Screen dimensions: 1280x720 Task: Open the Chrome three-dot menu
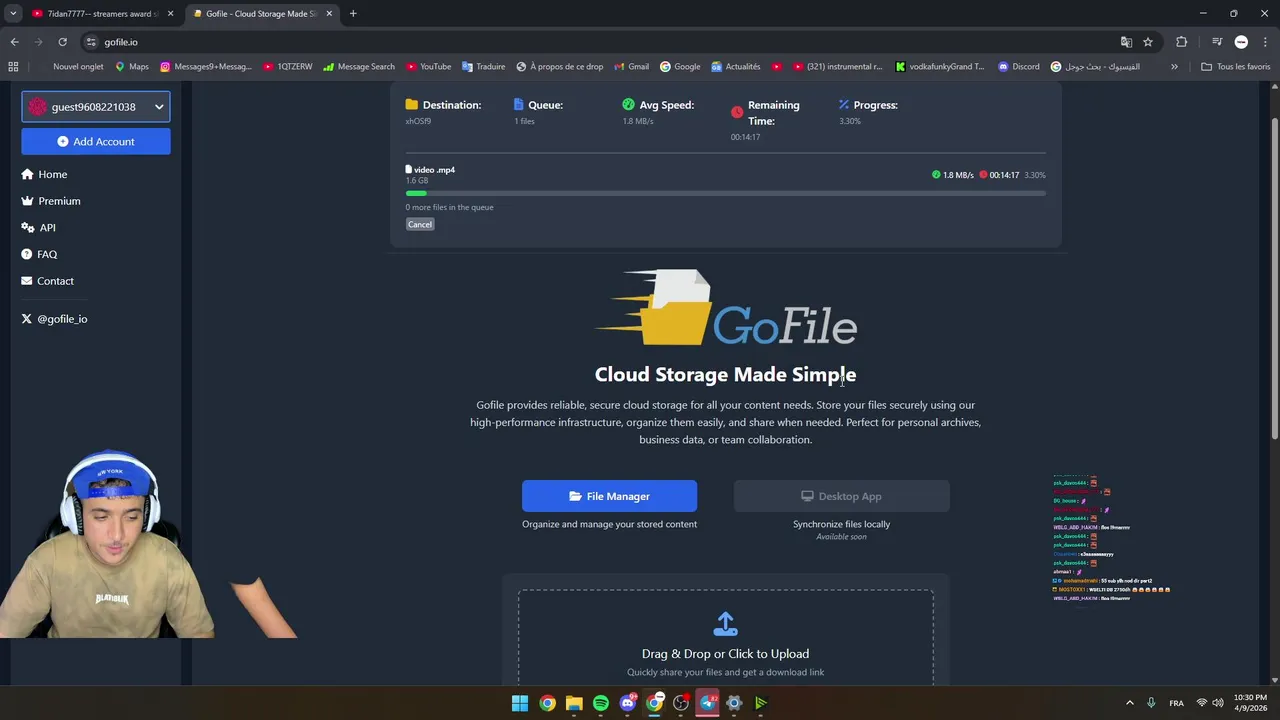(1265, 42)
